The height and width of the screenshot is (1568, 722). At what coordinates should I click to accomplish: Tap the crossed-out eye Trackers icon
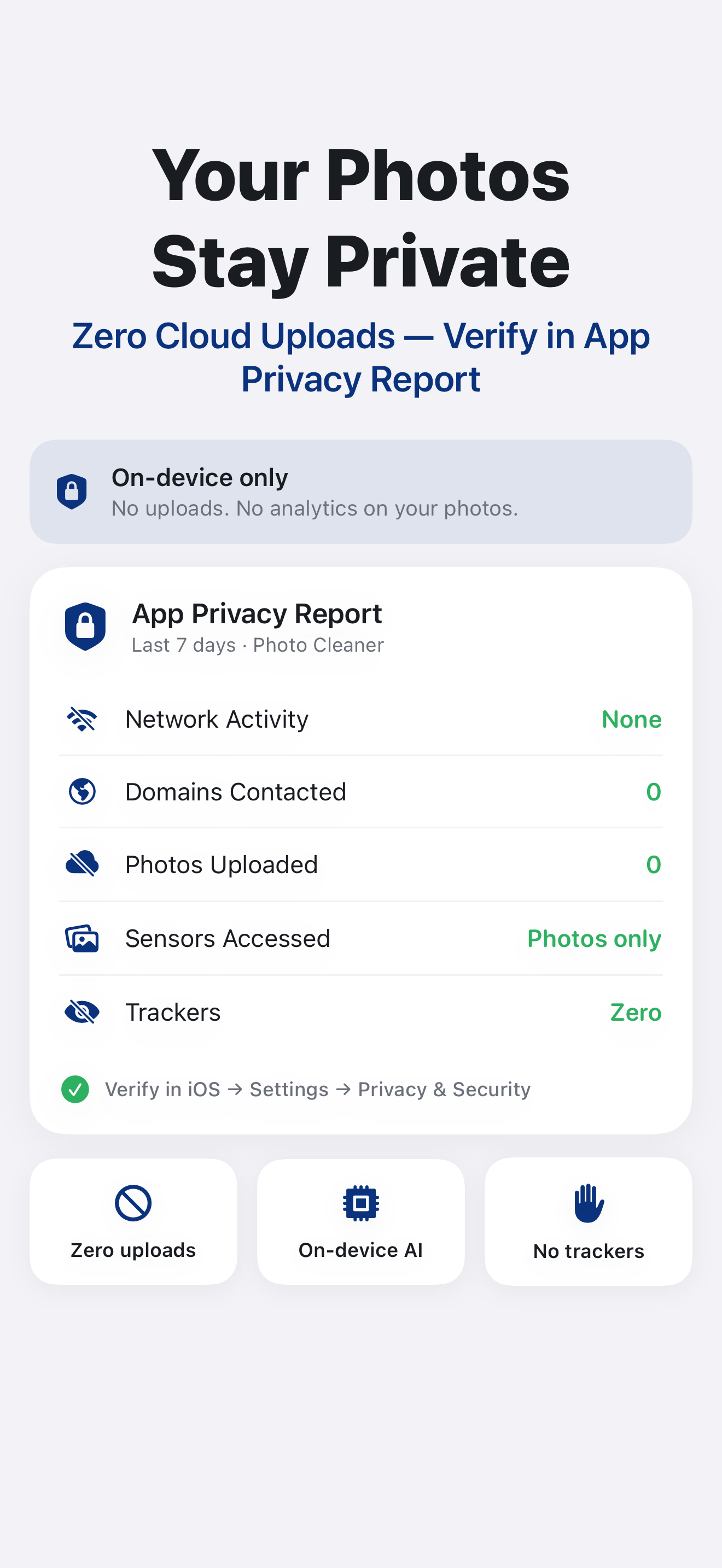(x=82, y=1013)
